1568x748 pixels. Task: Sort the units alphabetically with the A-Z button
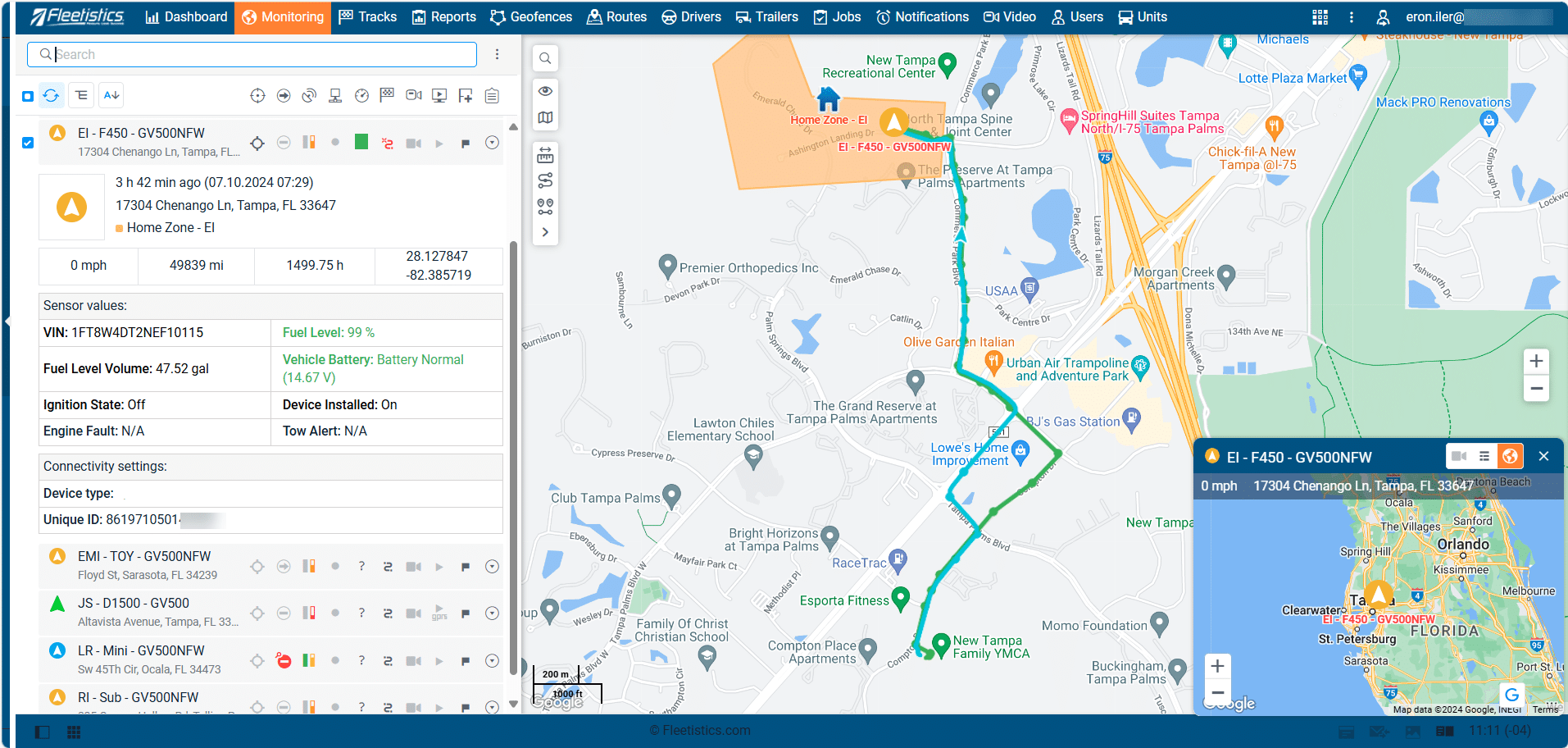(x=111, y=95)
